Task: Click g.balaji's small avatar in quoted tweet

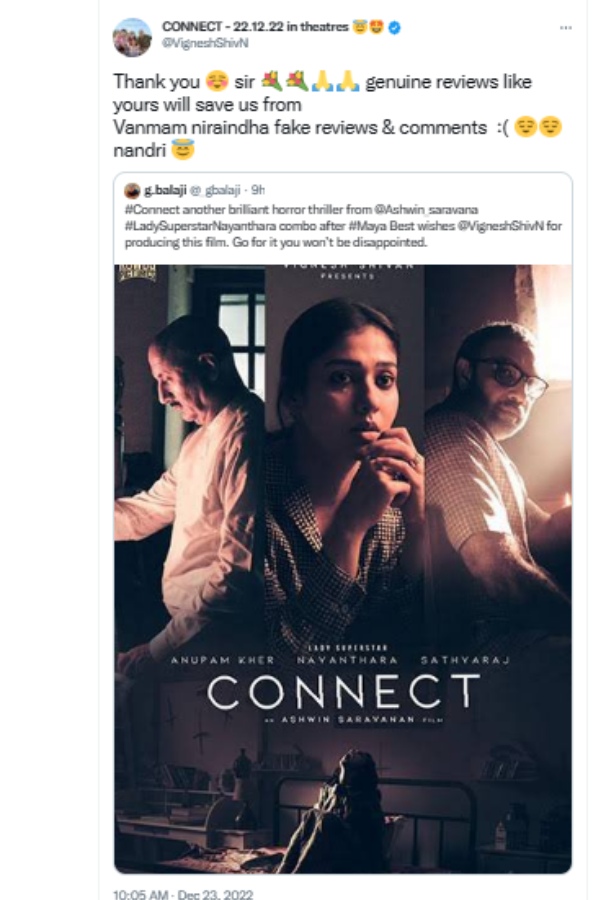Action: [x=130, y=189]
